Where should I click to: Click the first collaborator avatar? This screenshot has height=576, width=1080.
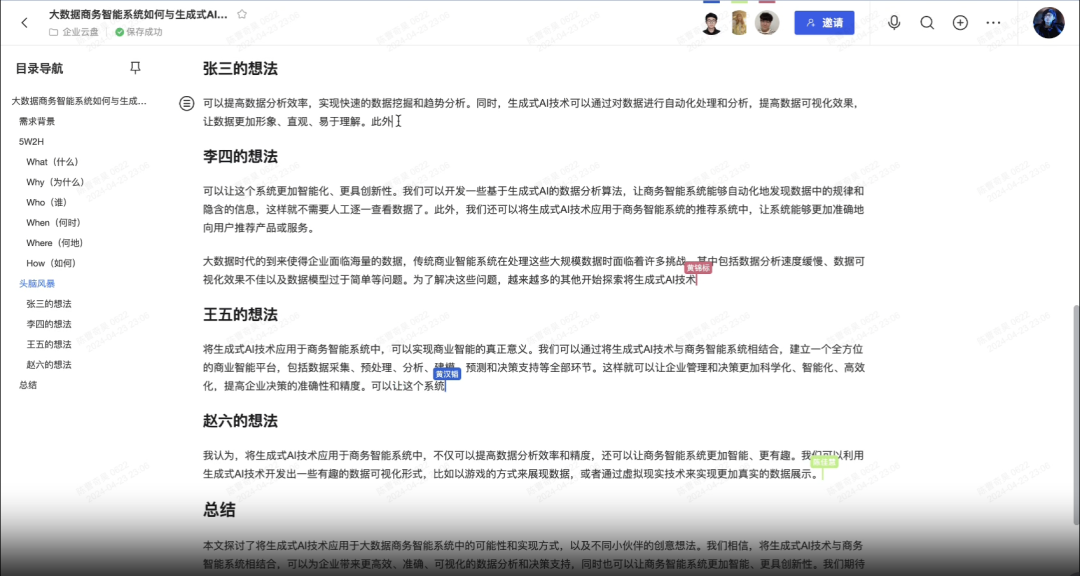coord(712,23)
